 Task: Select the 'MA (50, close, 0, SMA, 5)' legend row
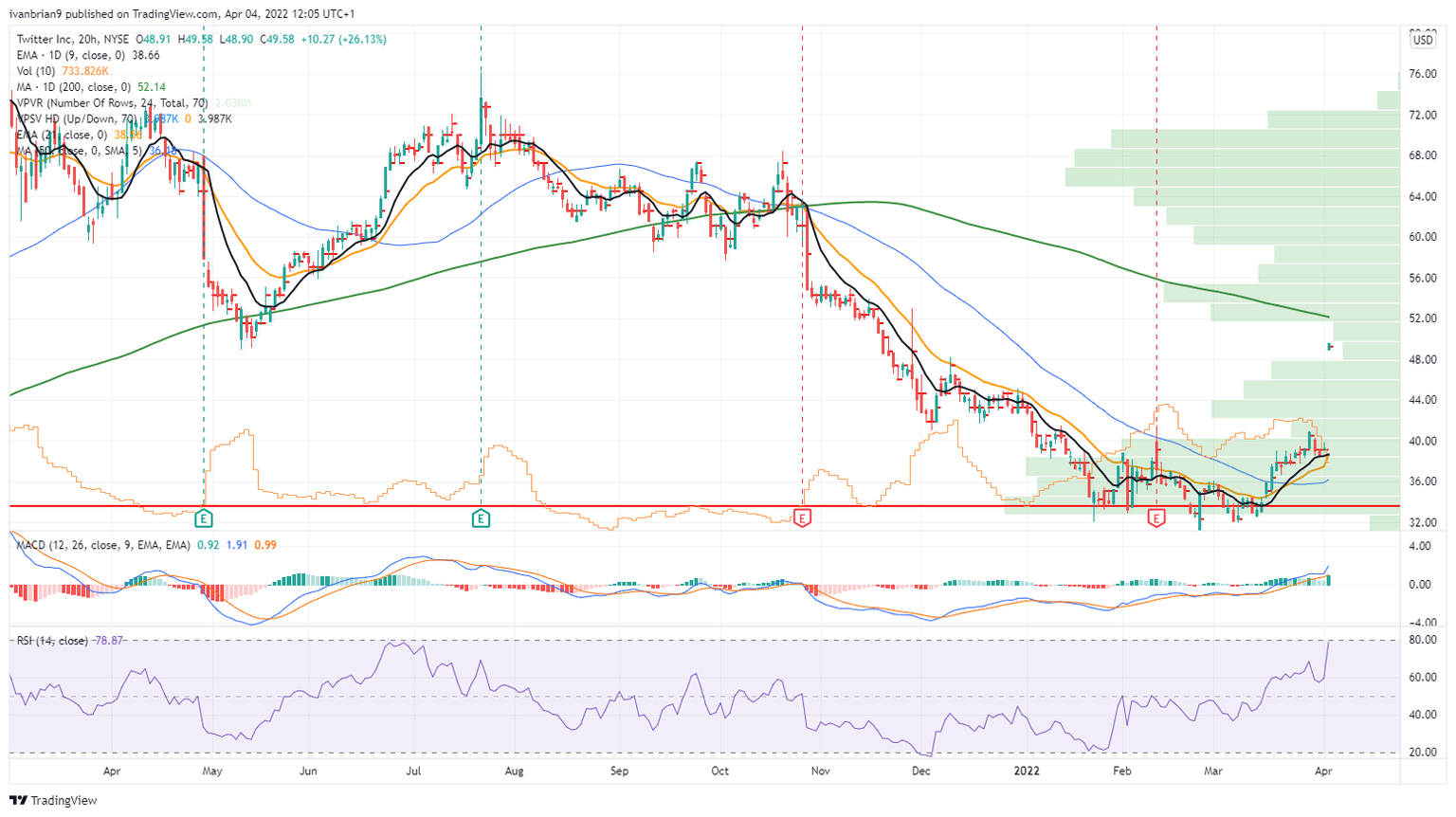click(x=80, y=151)
